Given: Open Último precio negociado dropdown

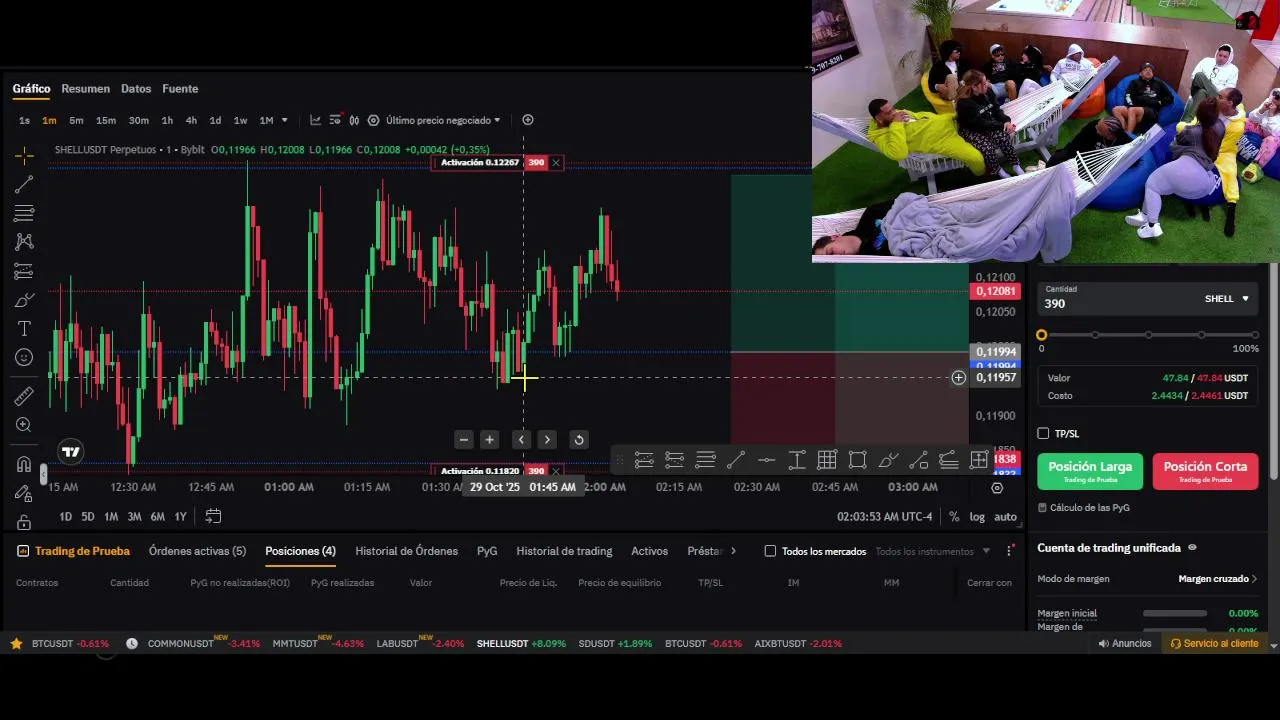Looking at the screenshot, I should coord(443,120).
